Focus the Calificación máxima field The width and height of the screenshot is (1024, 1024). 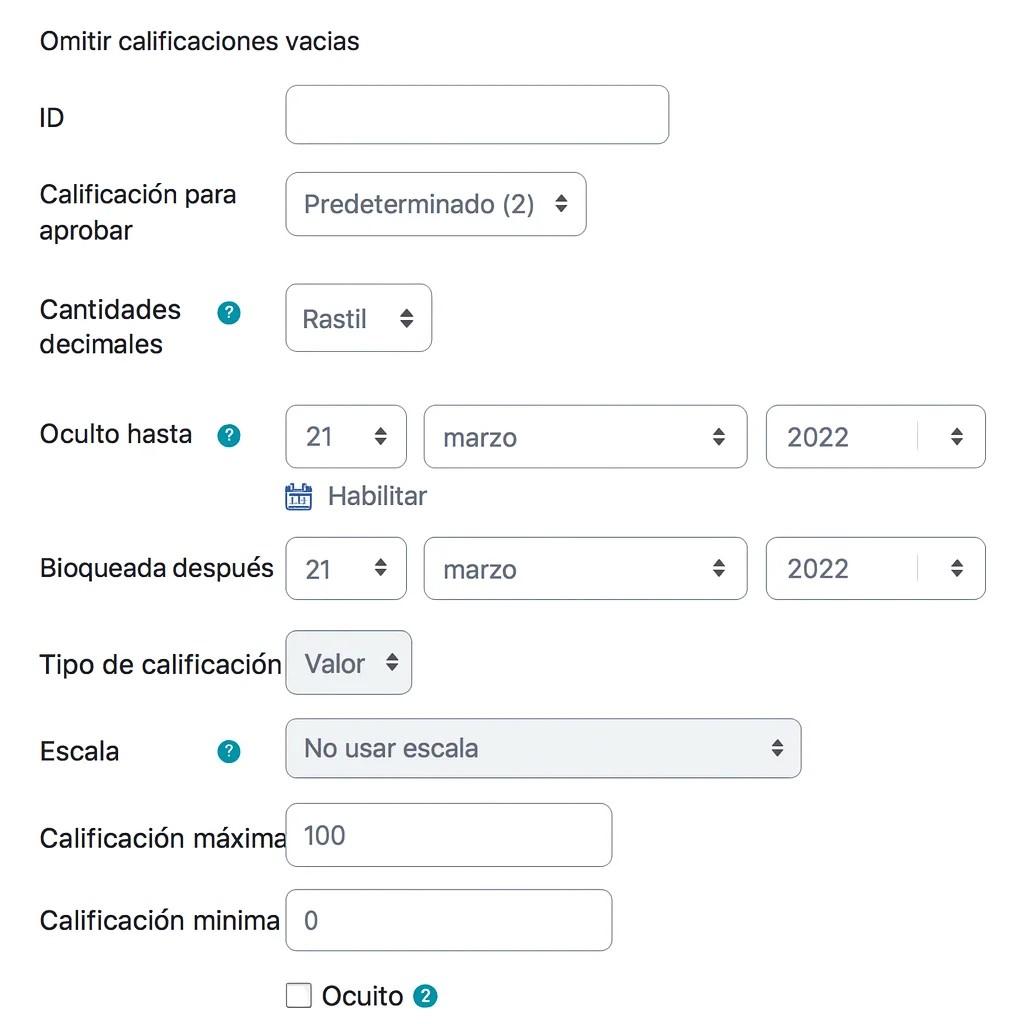click(x=448, y=835)
